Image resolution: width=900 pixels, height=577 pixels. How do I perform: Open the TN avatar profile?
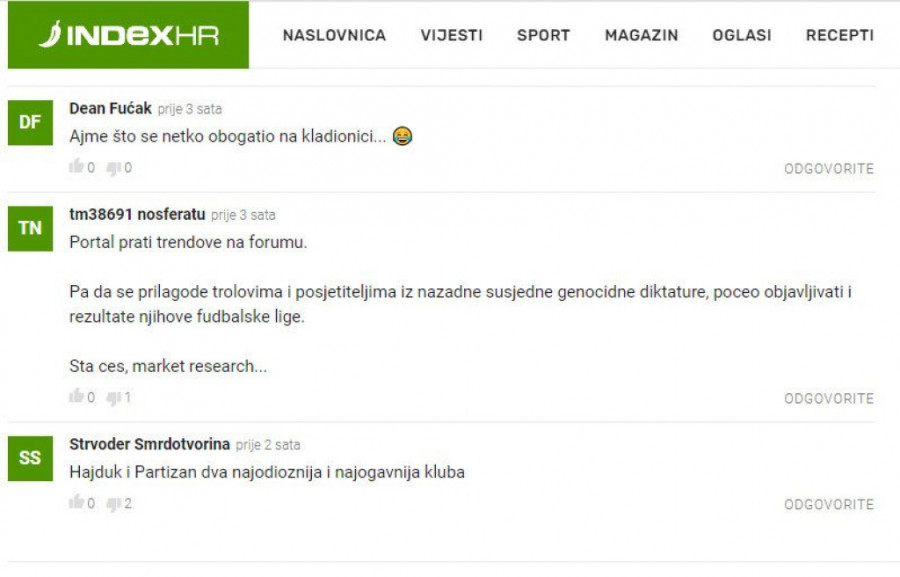(x=30, y=229)
